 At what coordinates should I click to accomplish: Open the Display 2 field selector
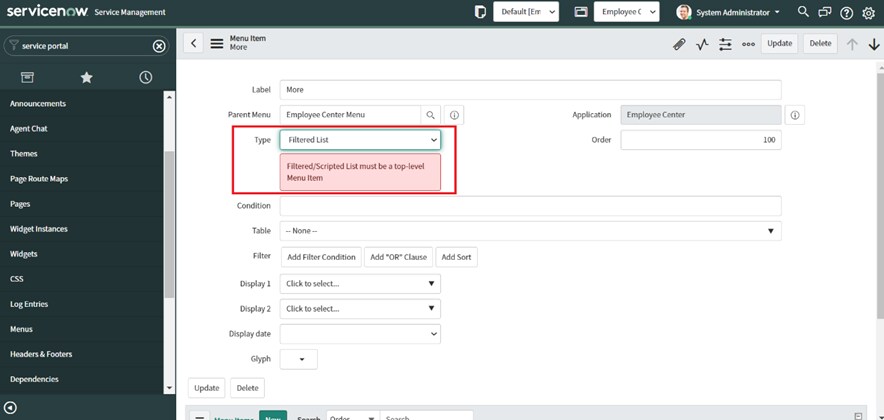pyautogui.click(x=360, y=309)
